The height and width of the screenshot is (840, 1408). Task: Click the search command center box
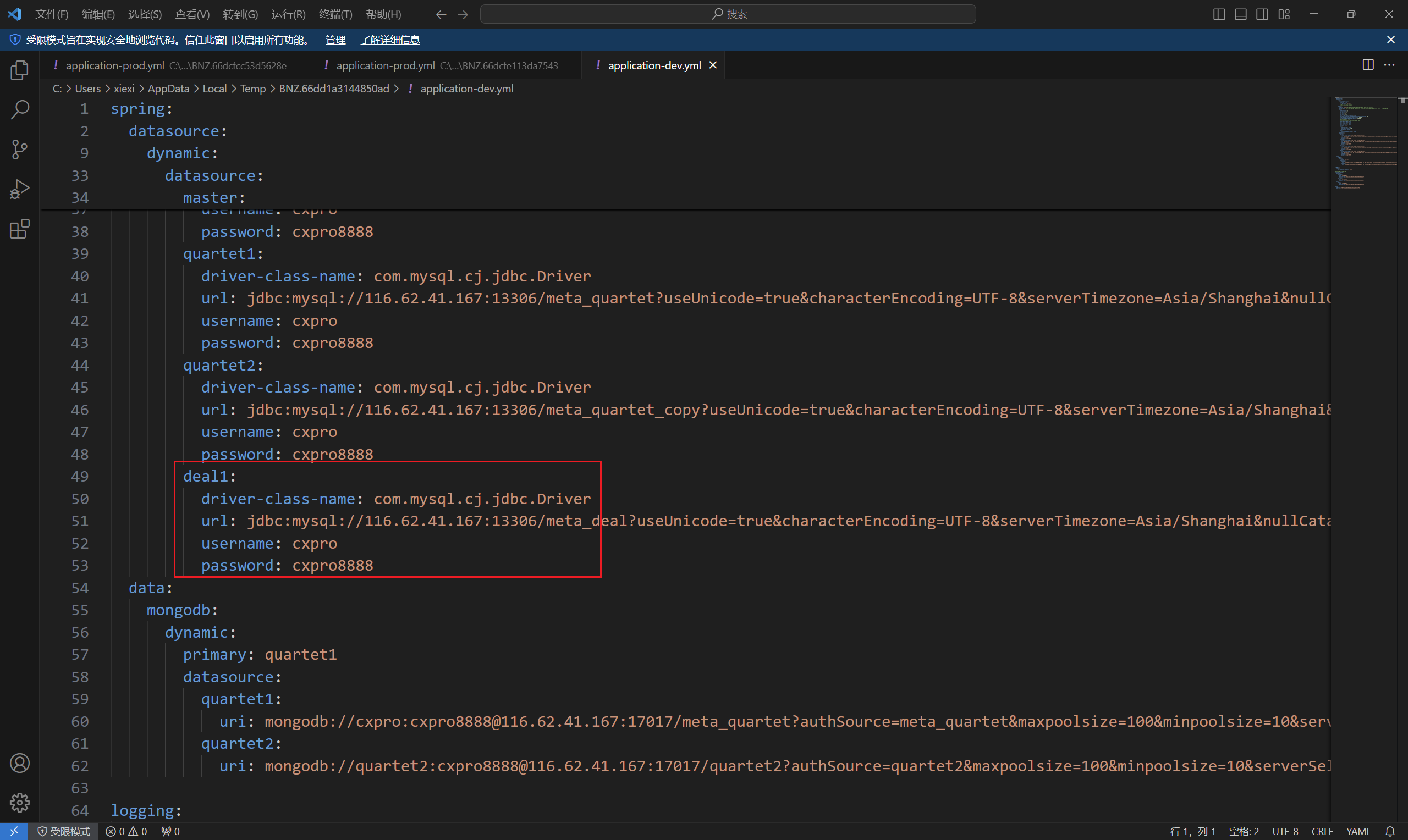728,14
